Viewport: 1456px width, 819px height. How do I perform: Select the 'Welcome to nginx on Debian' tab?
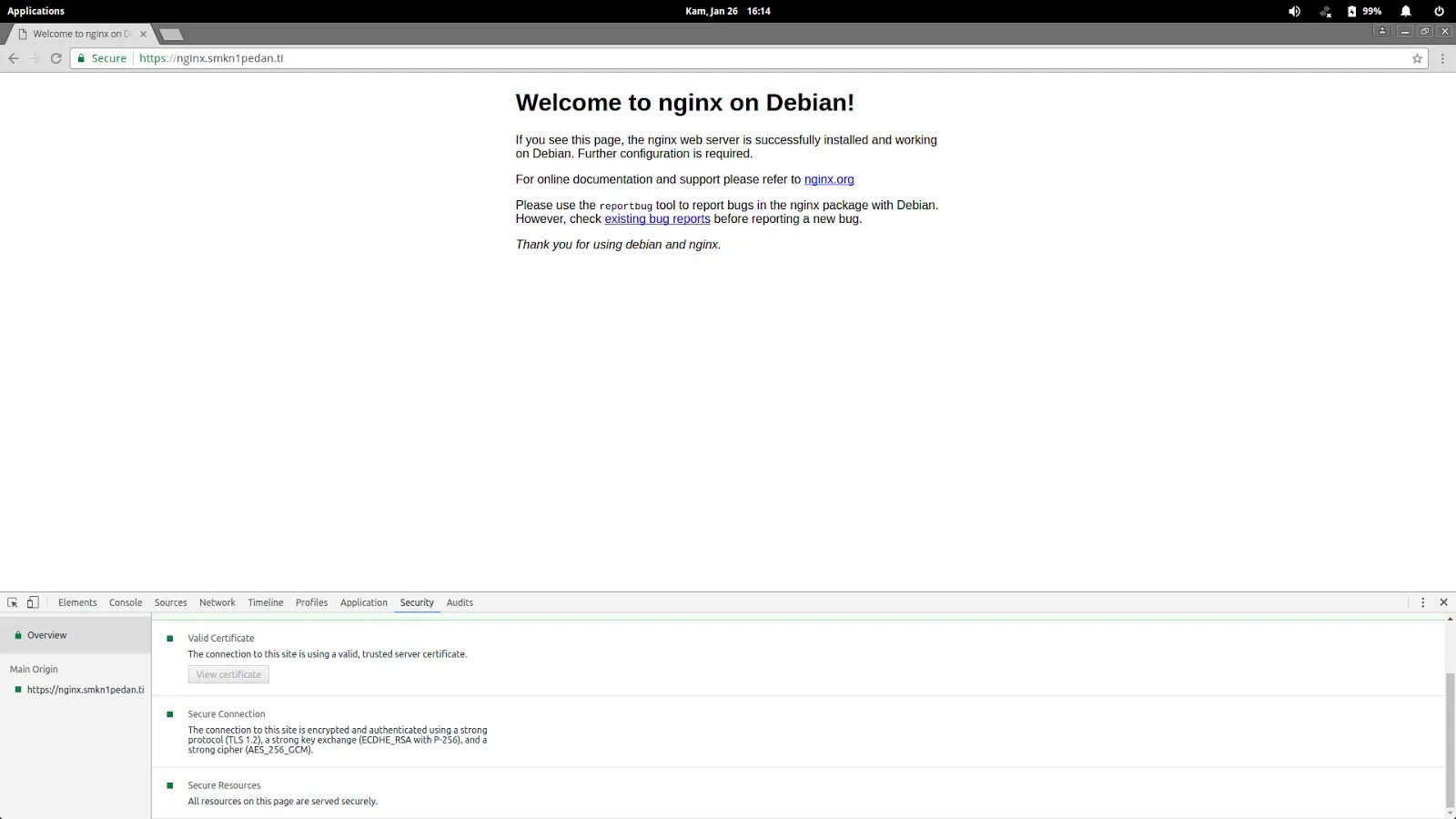82,35
